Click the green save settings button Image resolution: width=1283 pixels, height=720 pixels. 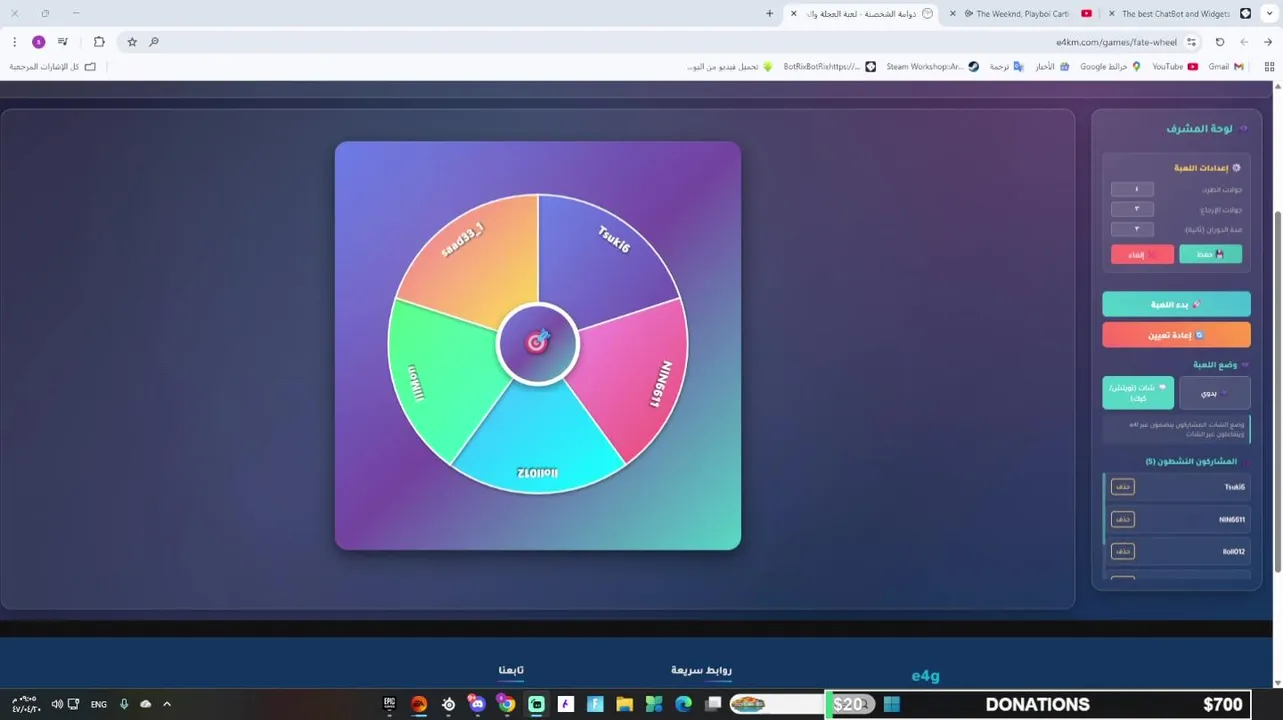pos(1210,254)
